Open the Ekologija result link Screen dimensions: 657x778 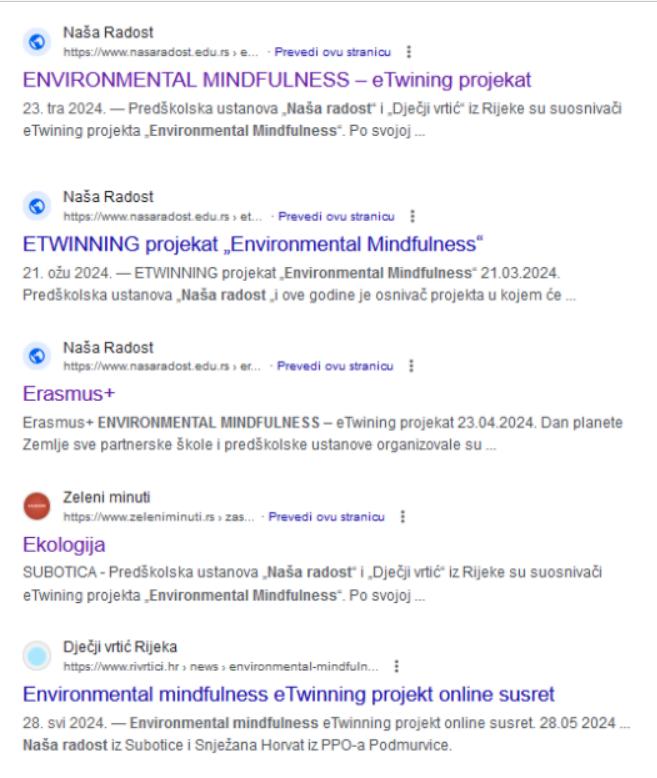pyautogui.click(x=64, y=545)
